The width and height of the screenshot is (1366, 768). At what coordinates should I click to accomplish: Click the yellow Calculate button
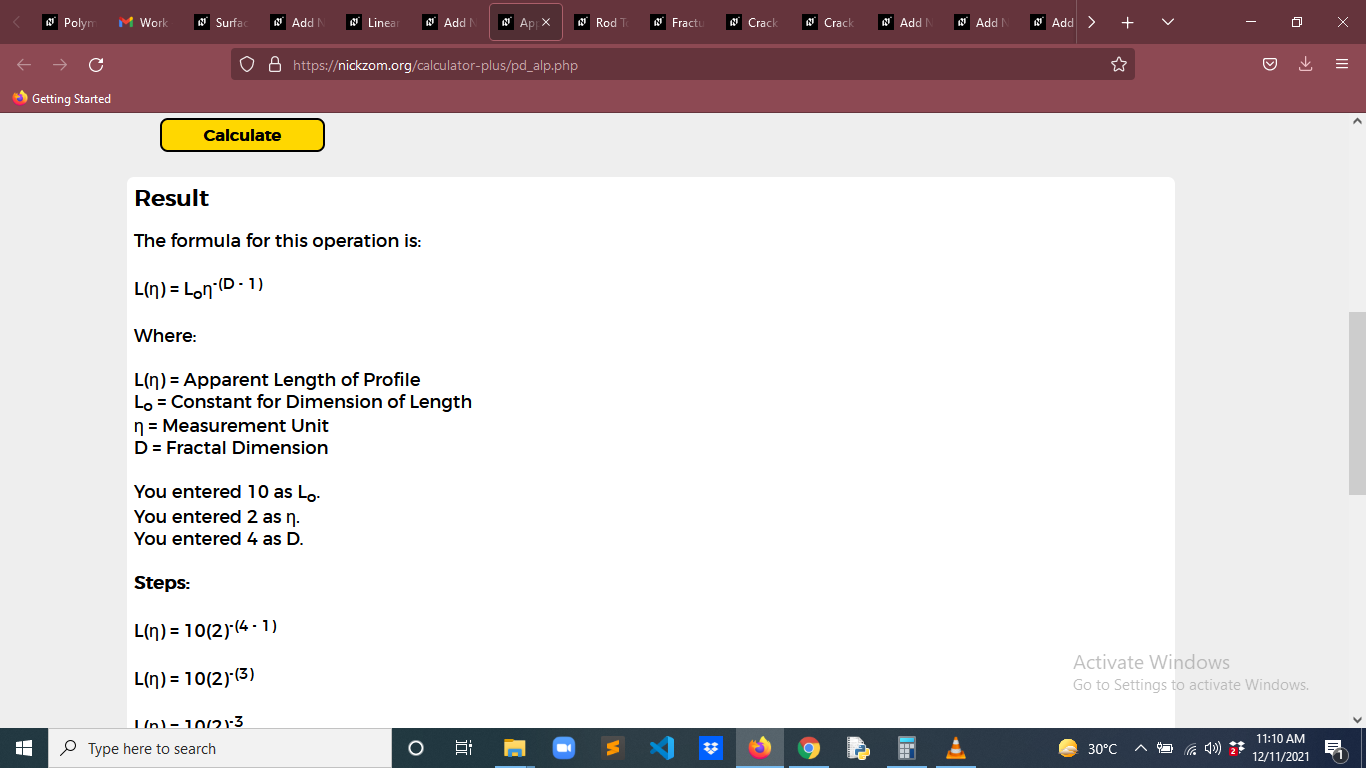coord(242,135)
